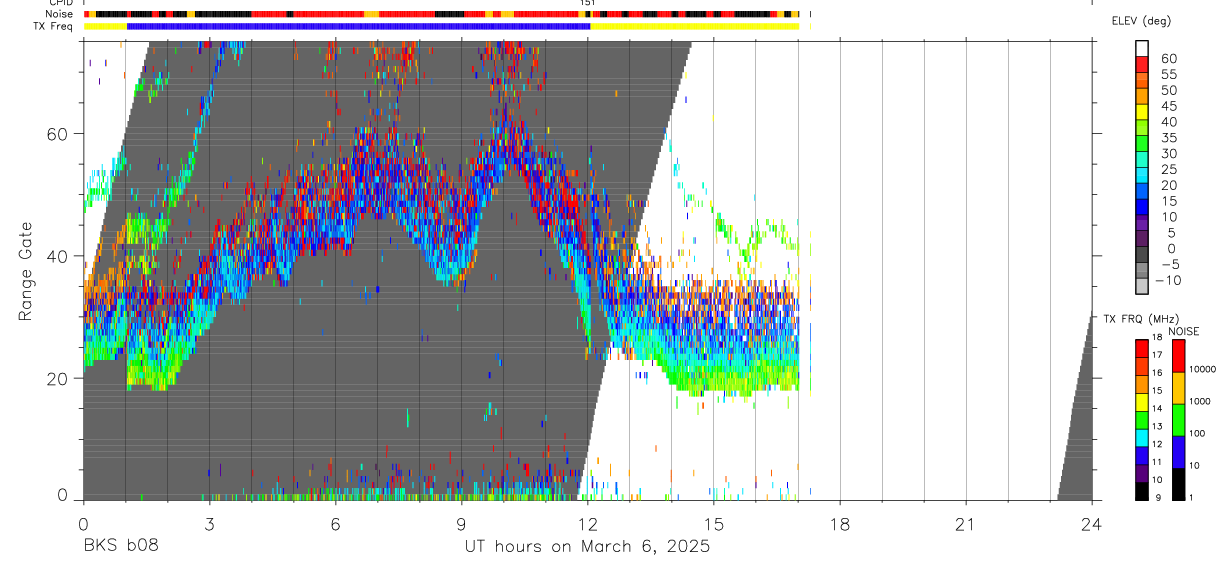Click the green segment of NOISE colorbar
The height and width of the screenshot is (567, 1228).
[x=1178, y=420]
